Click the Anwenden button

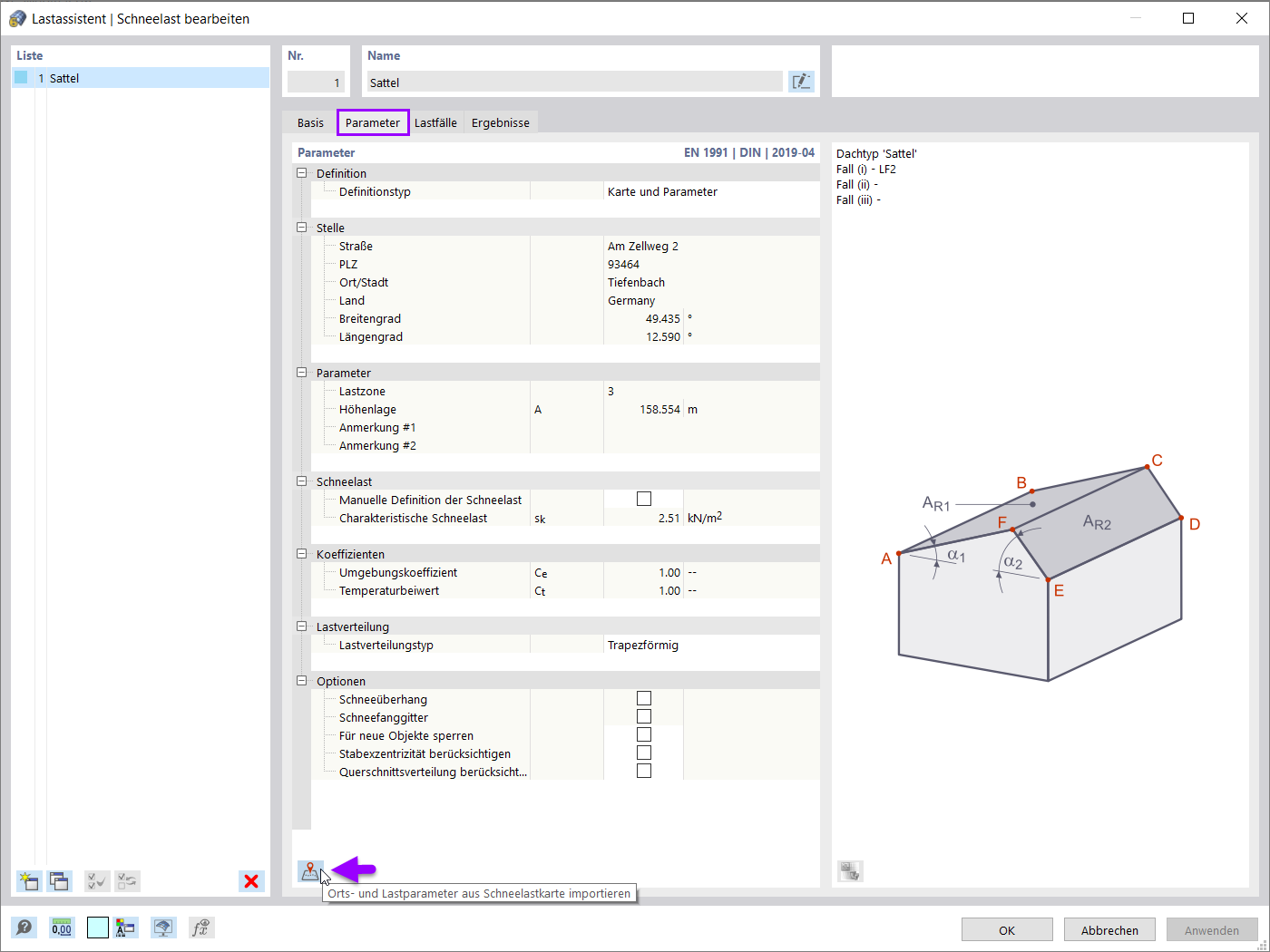click(1212, 930)
